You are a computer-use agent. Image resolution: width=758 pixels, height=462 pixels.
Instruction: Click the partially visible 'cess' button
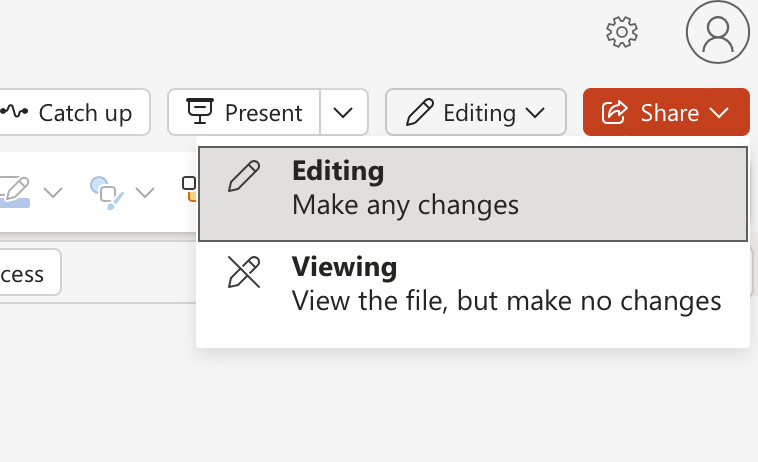tap(26, 274)
